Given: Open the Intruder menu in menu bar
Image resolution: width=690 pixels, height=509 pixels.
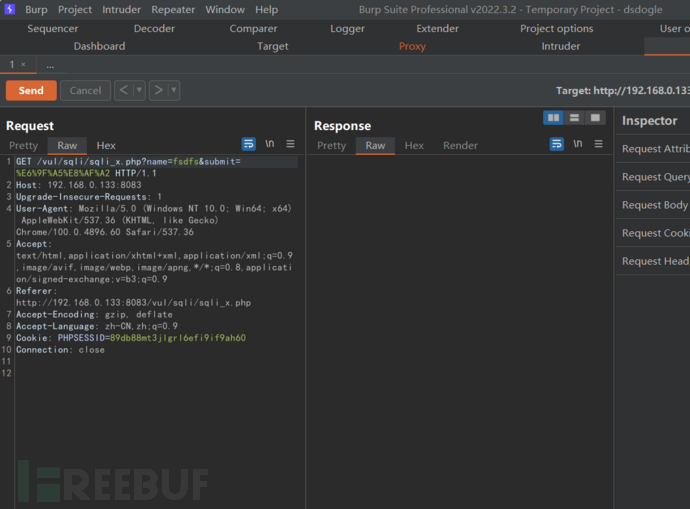Looking at the screenshot, I should (x=121, y=9).
